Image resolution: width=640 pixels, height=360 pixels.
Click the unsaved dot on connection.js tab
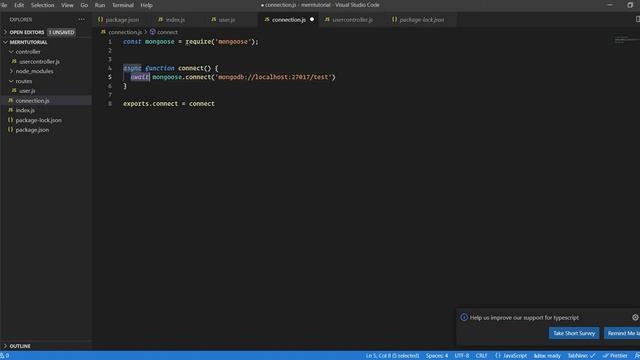[312, 20]
